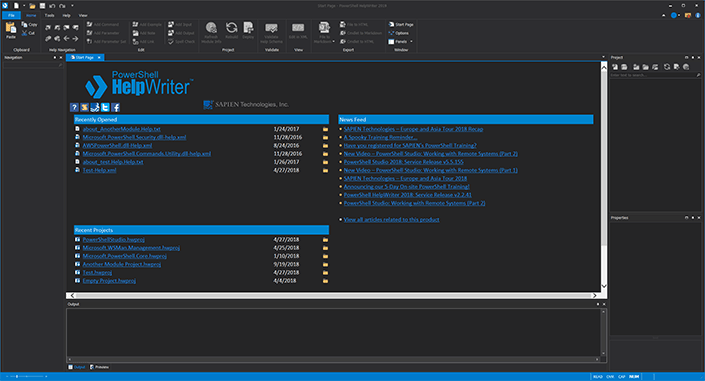
Task: Open folder location for Test.Help.xml
Action: coord(325,170)
